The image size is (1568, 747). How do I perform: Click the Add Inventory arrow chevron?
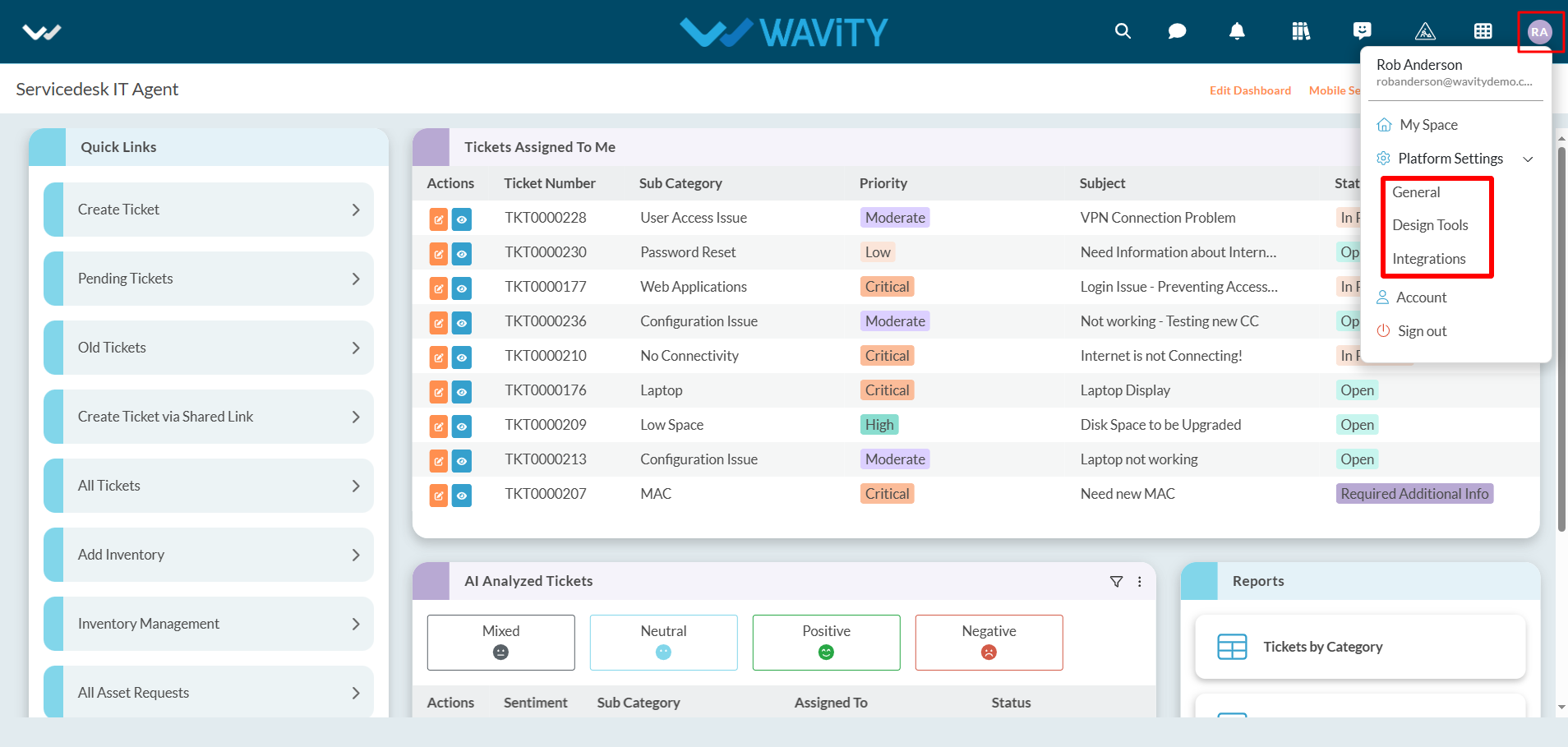point(356,555)
